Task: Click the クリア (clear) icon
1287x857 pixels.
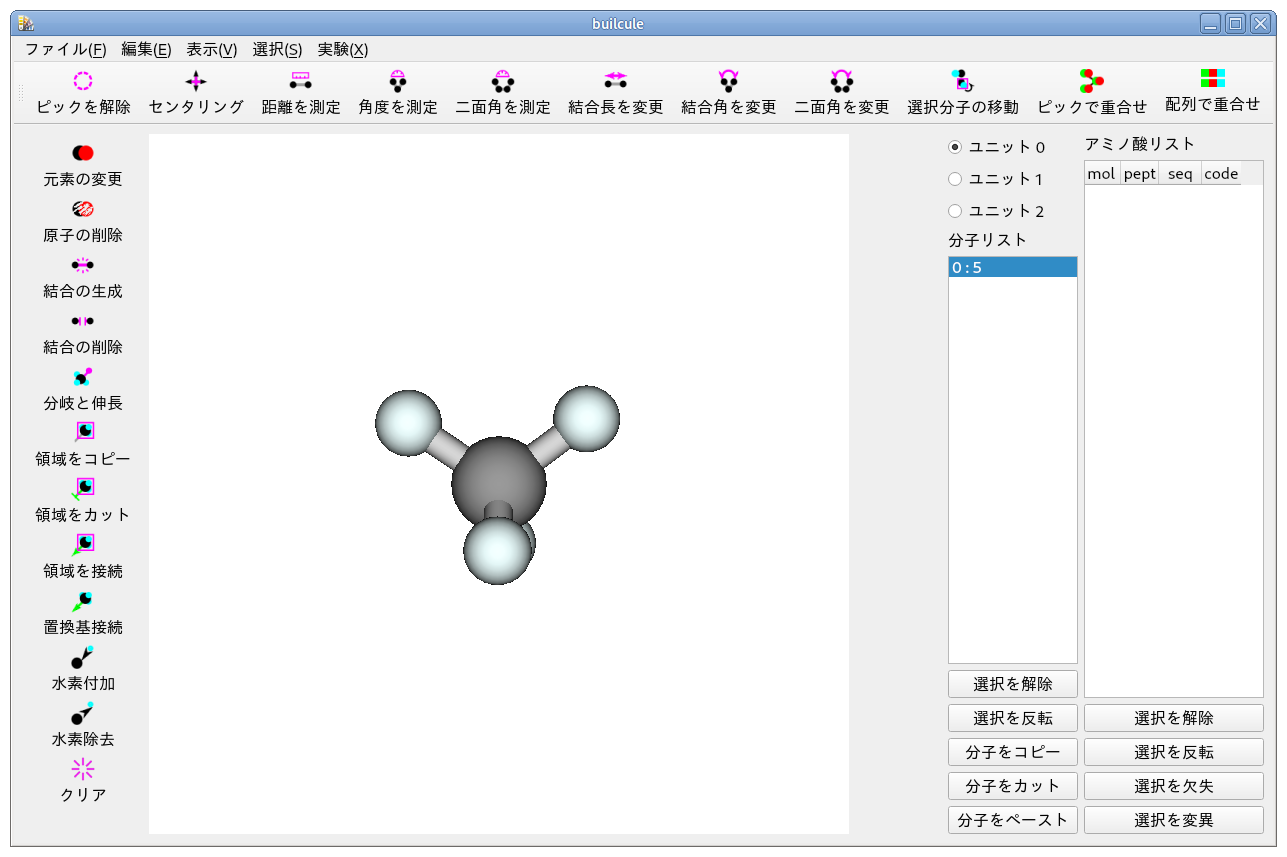Action: [x=82, y=781]
